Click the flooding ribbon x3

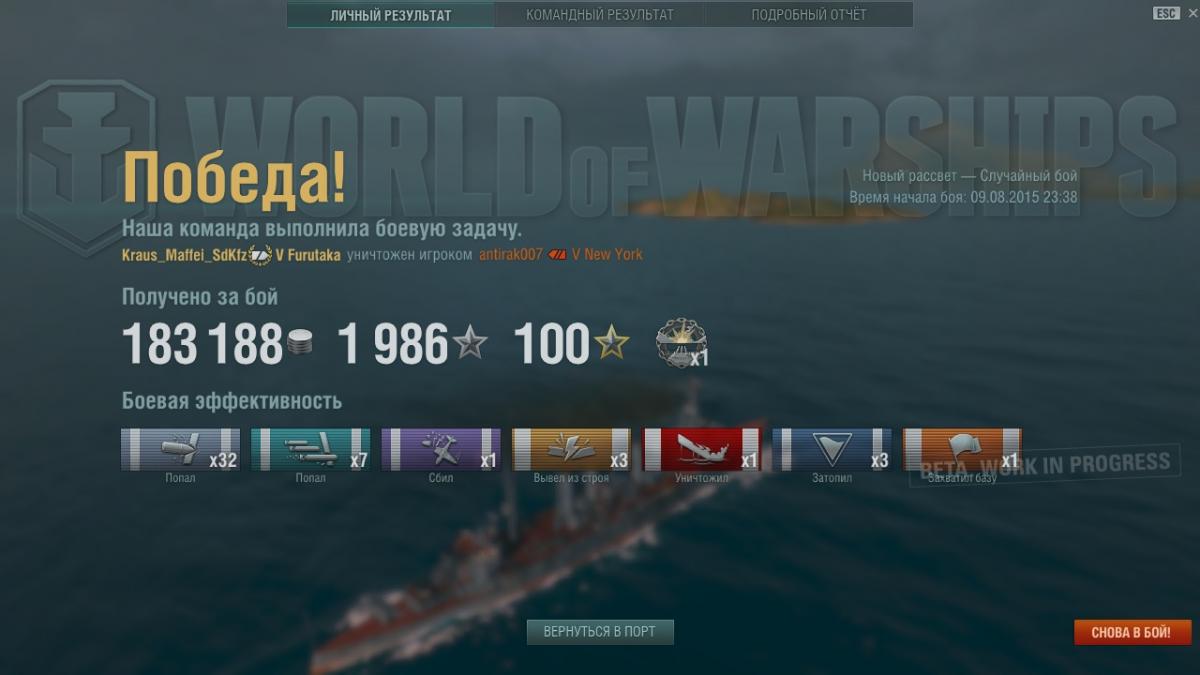832,449
